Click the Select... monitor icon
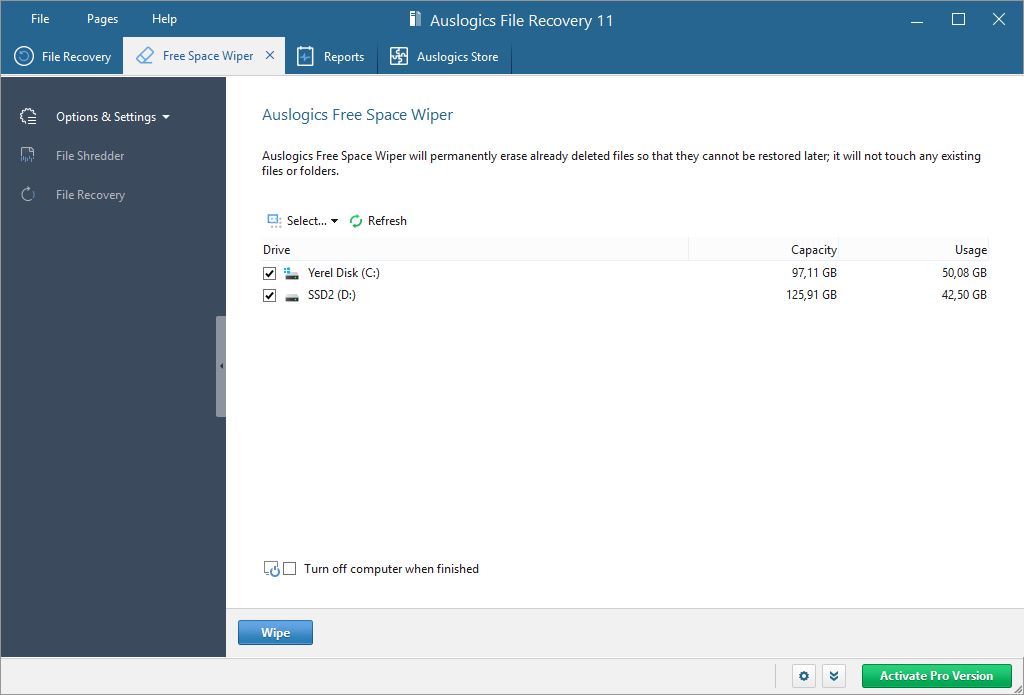1024x695 pixels. [x=274, y=220]
